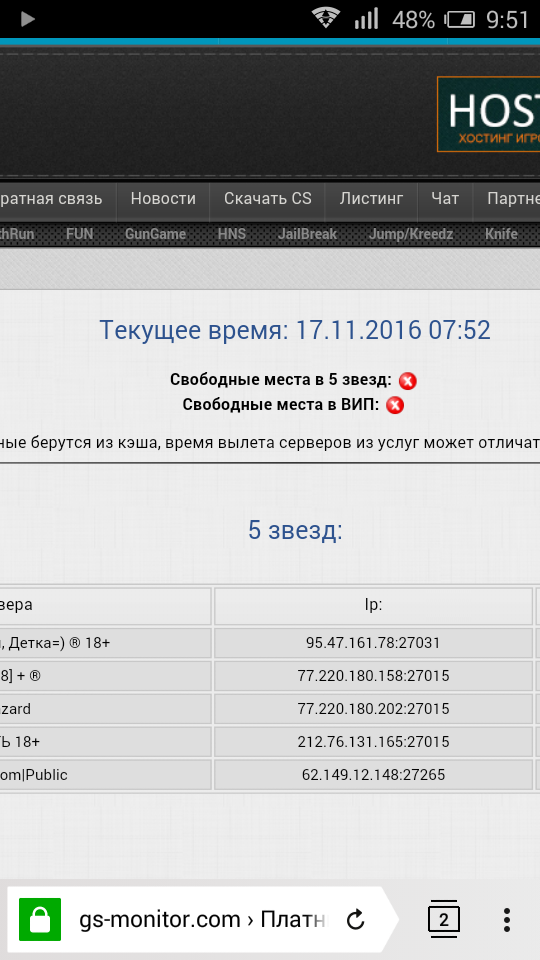This screenshot has width=540, height=960.
Task: Click IP 77.220.180.202:27015
Action: point(373,709)
